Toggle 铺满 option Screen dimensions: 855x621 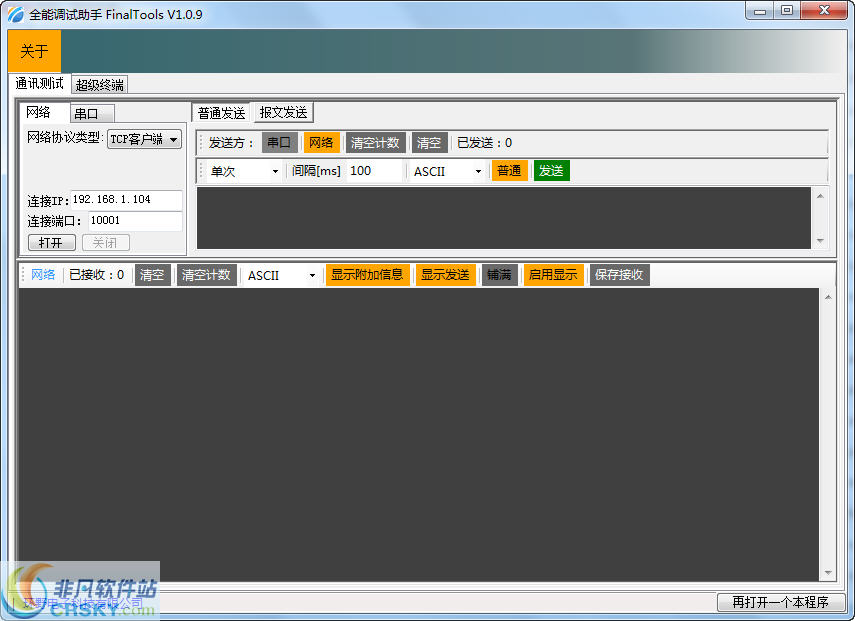point(499,275)
